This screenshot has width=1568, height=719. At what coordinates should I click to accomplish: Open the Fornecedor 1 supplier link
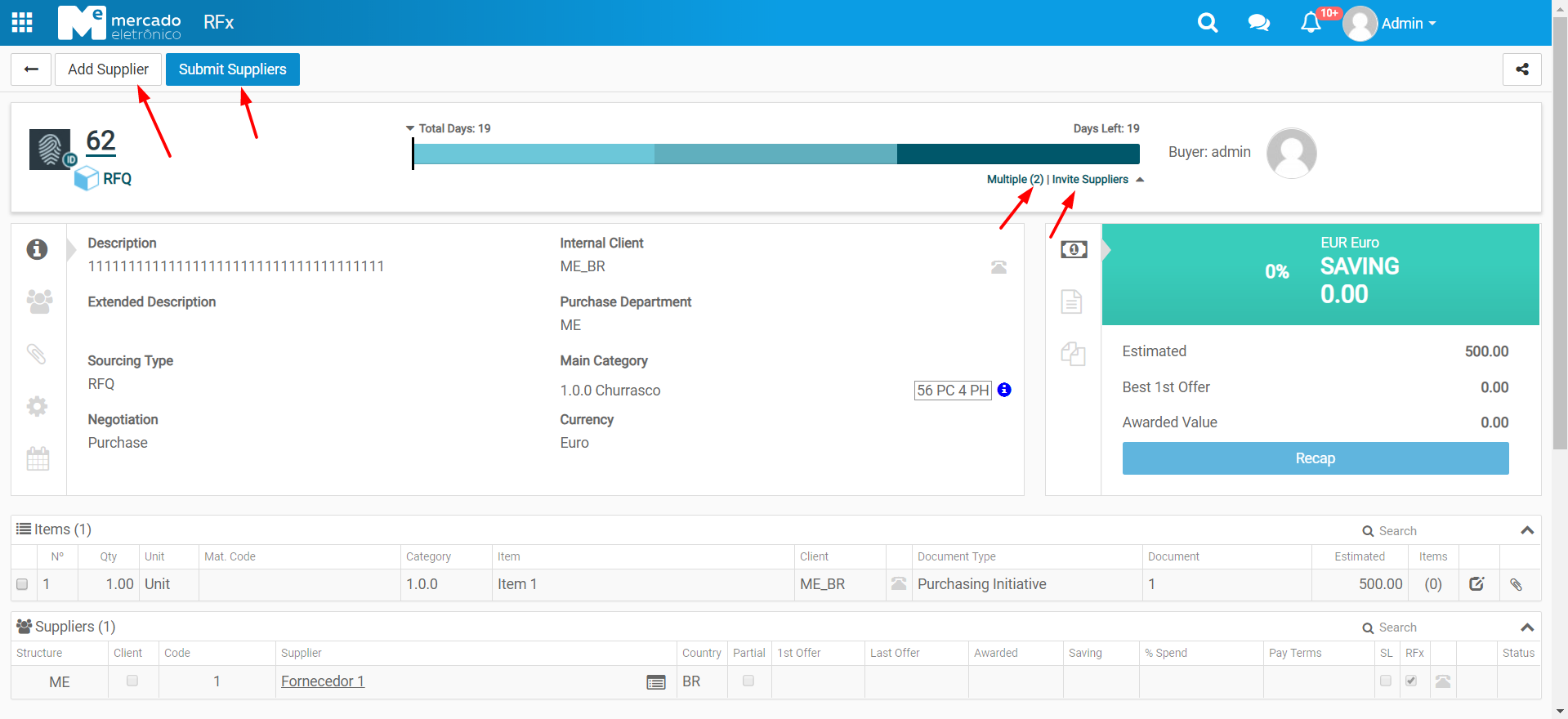(323, 681)
